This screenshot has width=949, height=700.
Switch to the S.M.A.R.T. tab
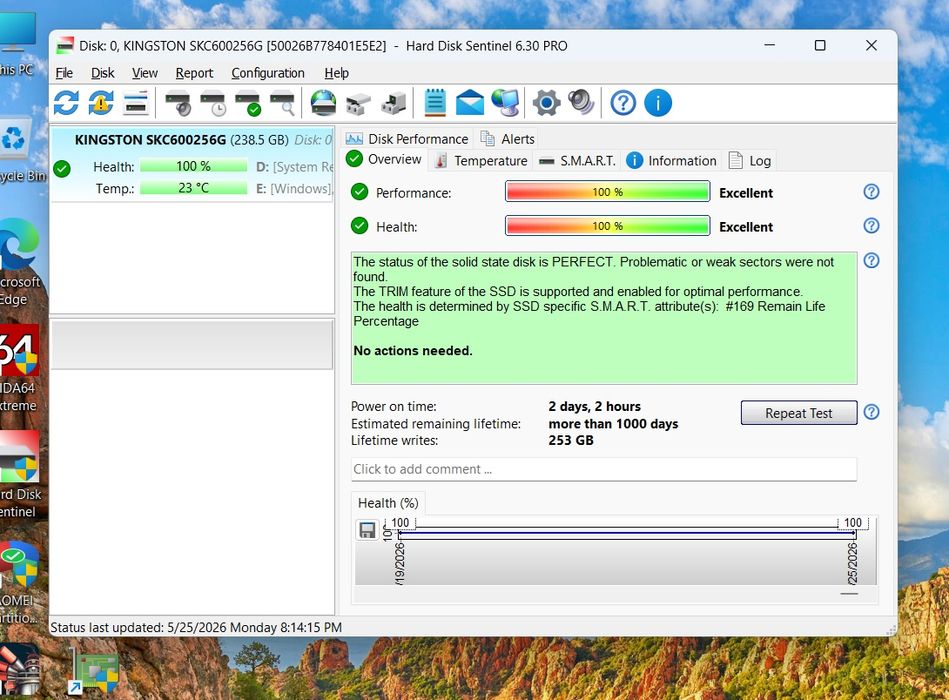click(x=577, y=161)
